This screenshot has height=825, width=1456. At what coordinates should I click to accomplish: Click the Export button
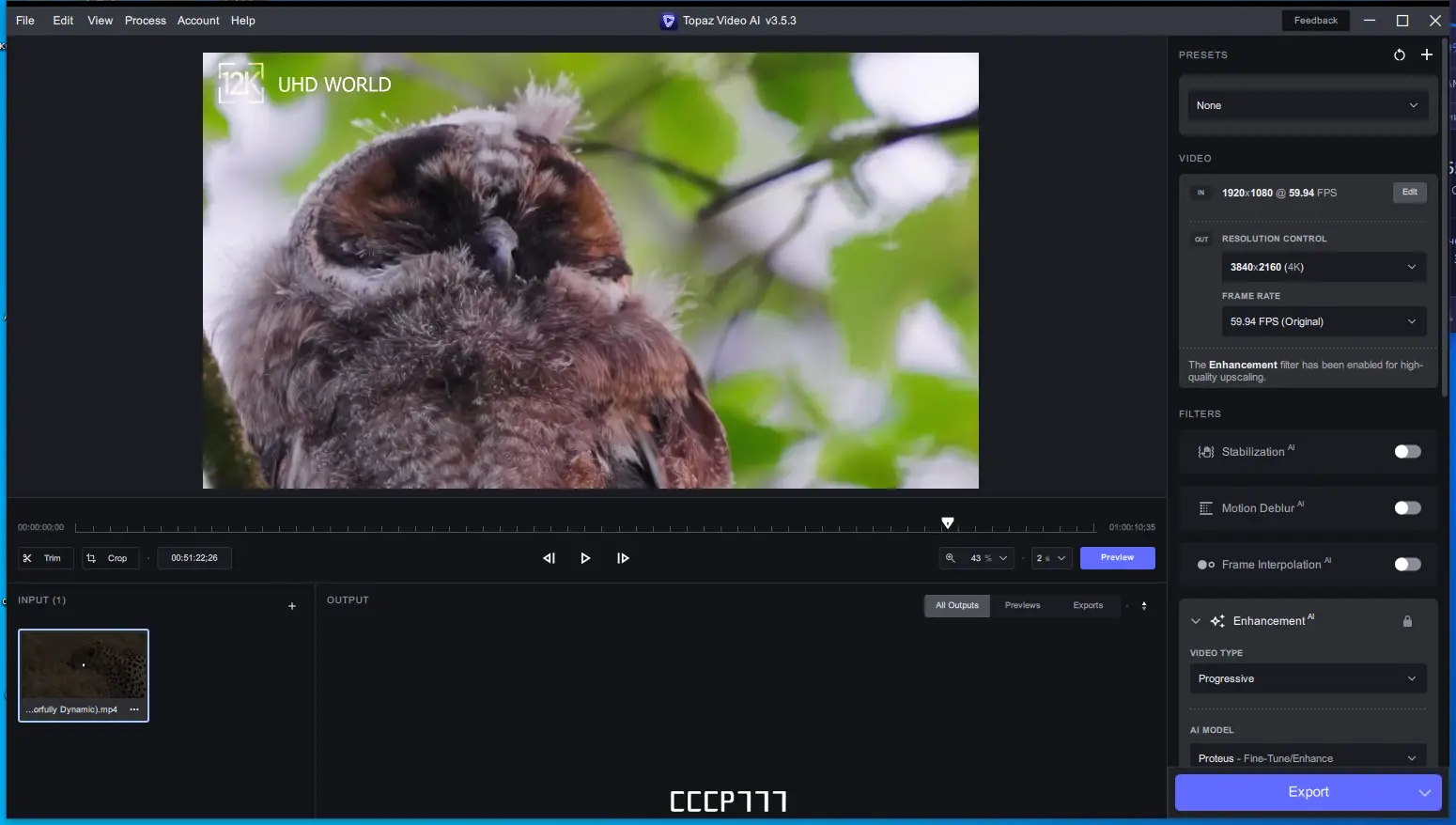point(1309,792)
